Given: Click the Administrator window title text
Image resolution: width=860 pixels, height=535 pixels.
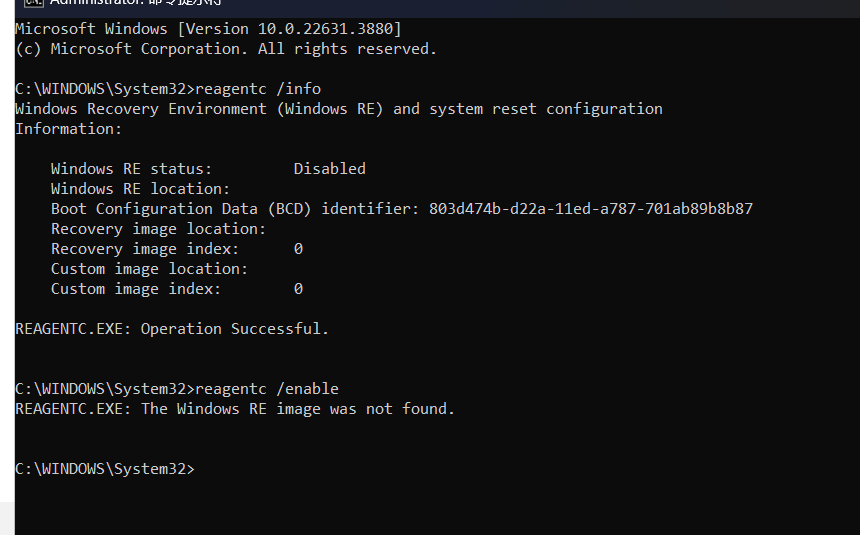Looking at the screenshot, I should [135, 2].
